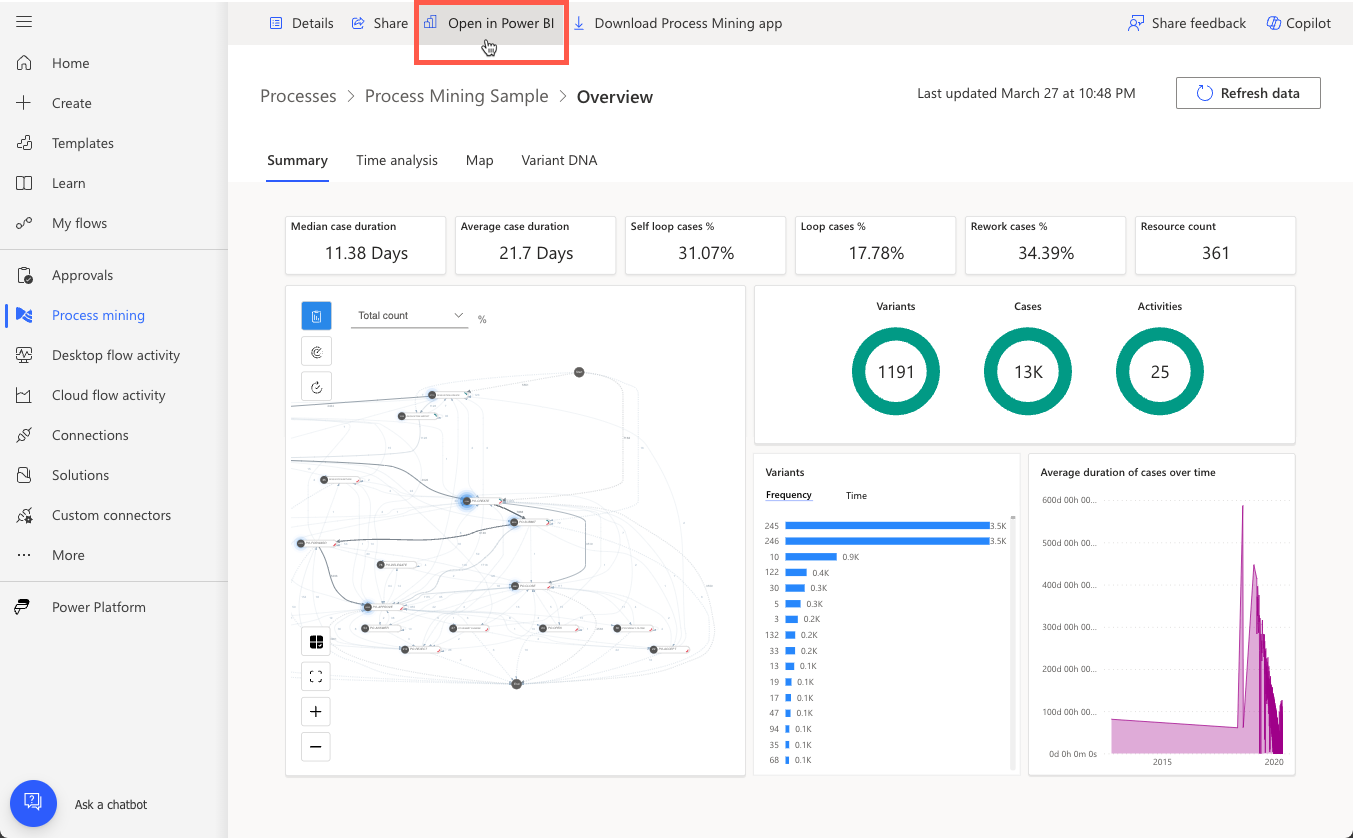Click the Rework cases value 34.39%
The image size is (1353, 838).
click(1045, 254)
